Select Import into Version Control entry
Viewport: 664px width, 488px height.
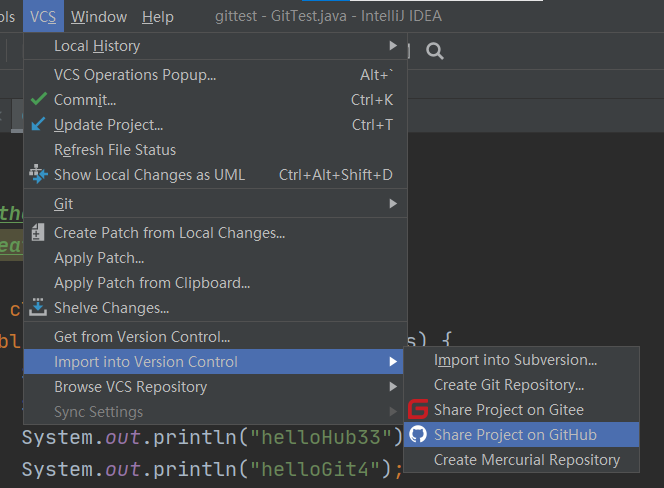pos(214,362)
